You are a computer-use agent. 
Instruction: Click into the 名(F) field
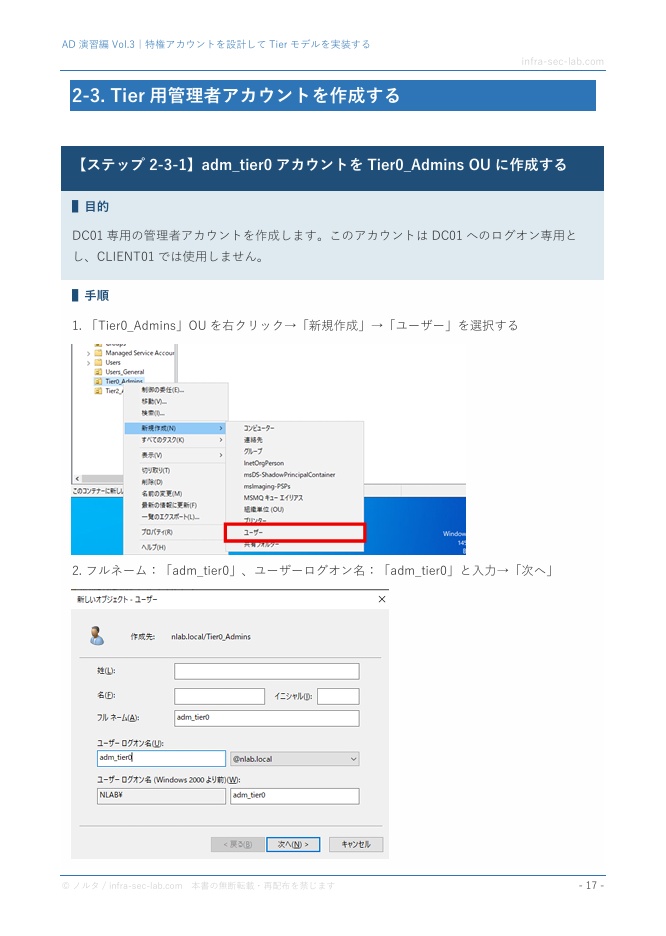pyautogui.click(x=220, y=696)
